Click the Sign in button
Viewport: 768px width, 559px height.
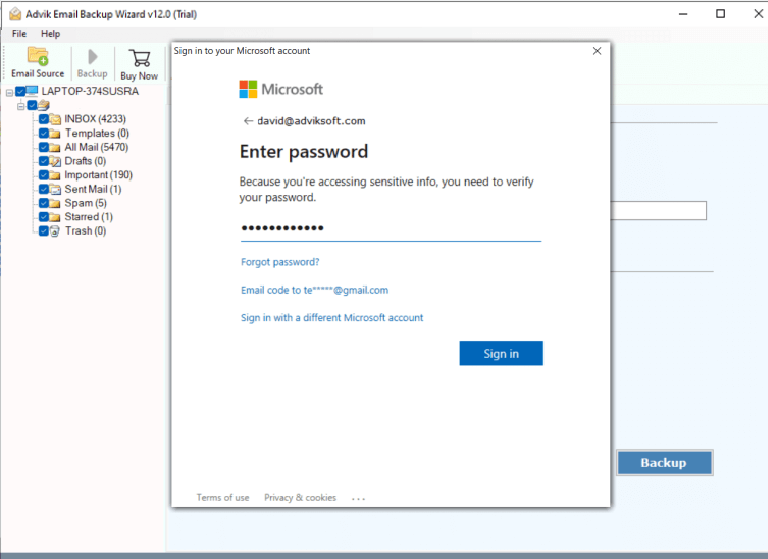pyautogui.click(x=501, y=353)
